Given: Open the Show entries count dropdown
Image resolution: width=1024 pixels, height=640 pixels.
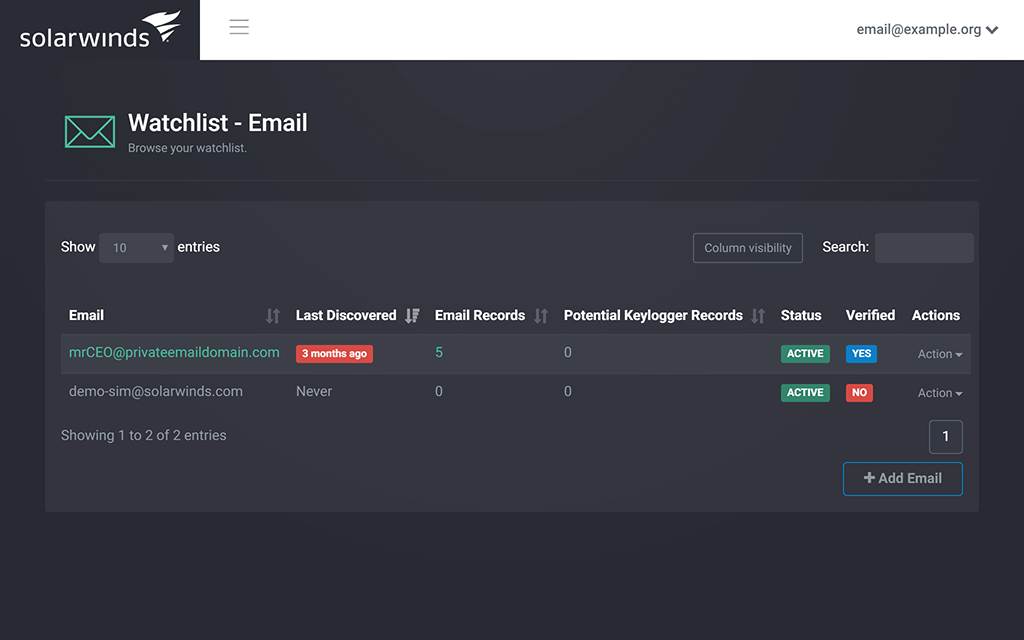Looking at the screenshot, I should click(x=136, y=248).
